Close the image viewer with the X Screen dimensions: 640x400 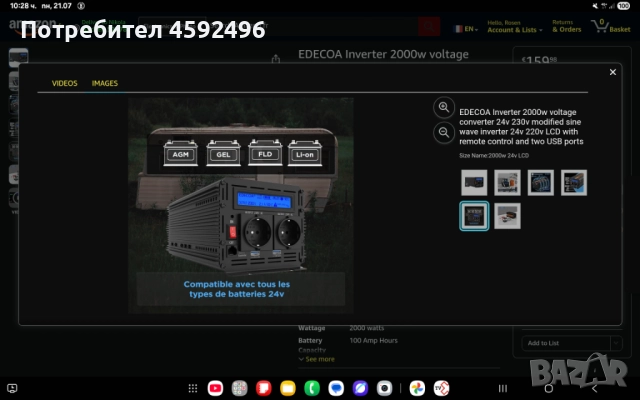coord(613,72)
